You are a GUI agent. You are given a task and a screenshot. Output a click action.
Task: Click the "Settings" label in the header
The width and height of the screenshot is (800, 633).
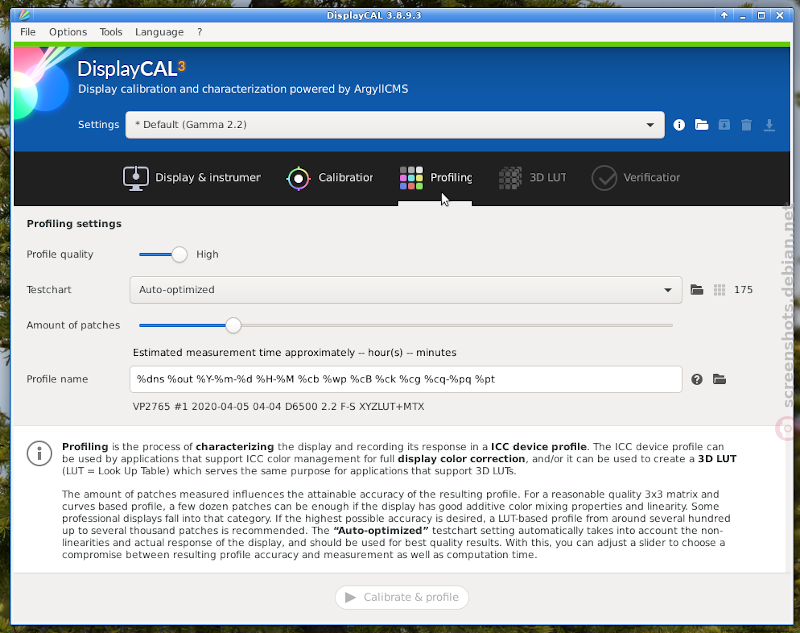point(98,125)
